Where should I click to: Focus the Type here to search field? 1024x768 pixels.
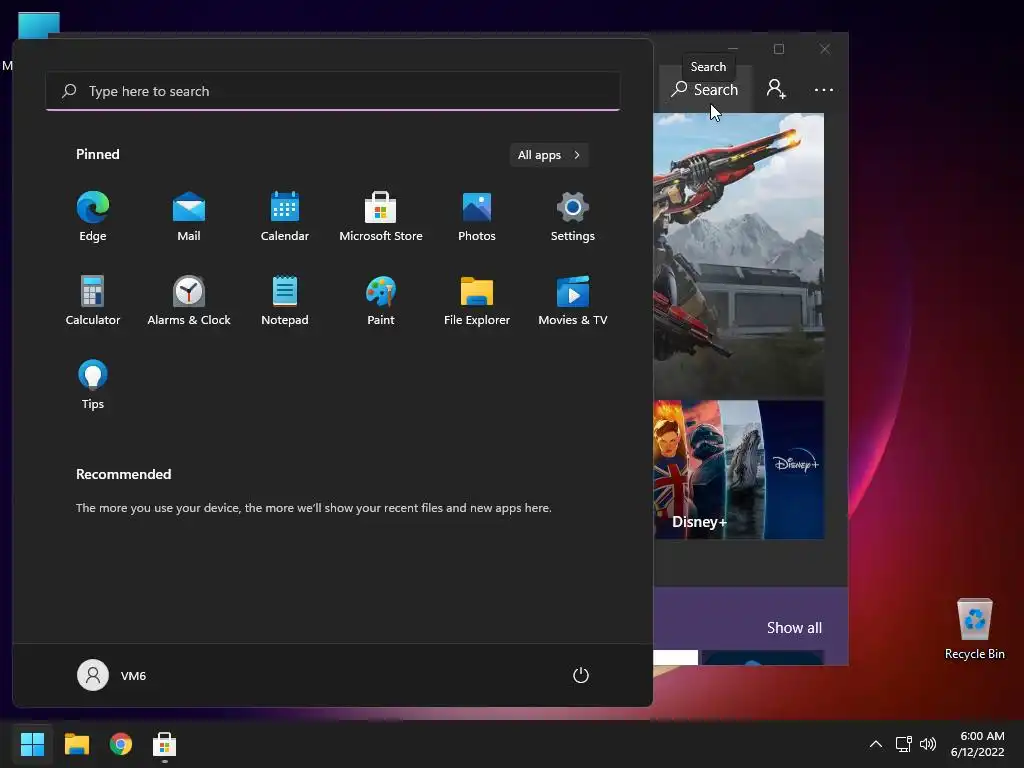point(333,91)
